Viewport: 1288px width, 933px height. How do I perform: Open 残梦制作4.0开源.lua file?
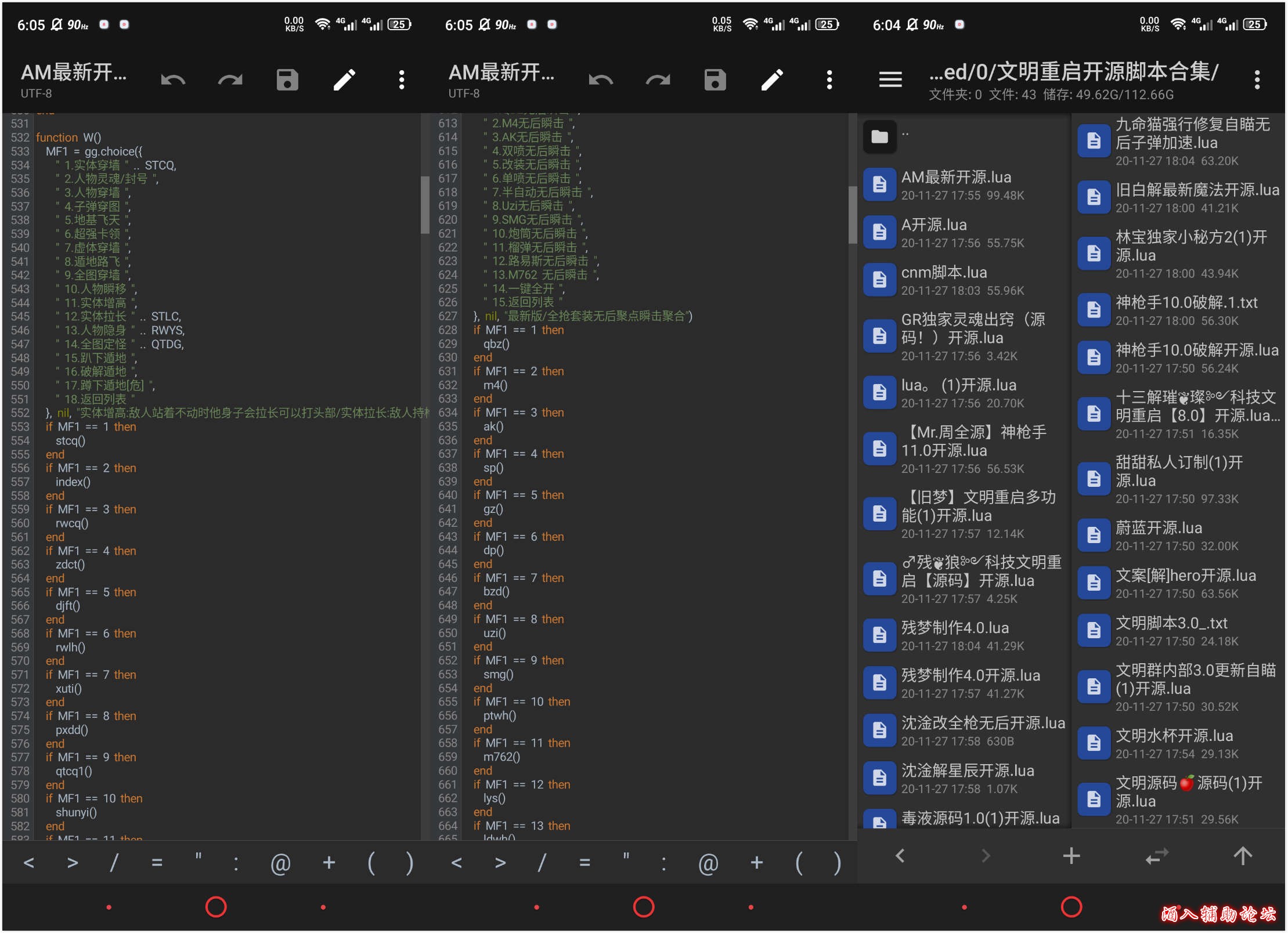[964, 683]
